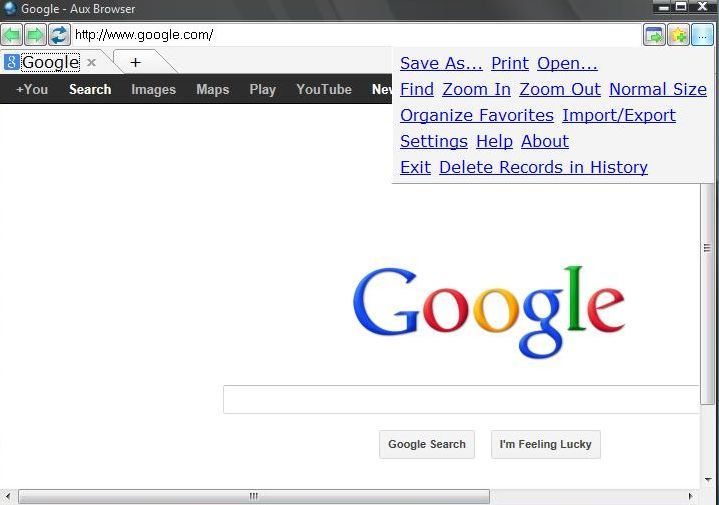Toggle the ellipsis tools menu button
The image size is (719, 505).
click(702, 35)
